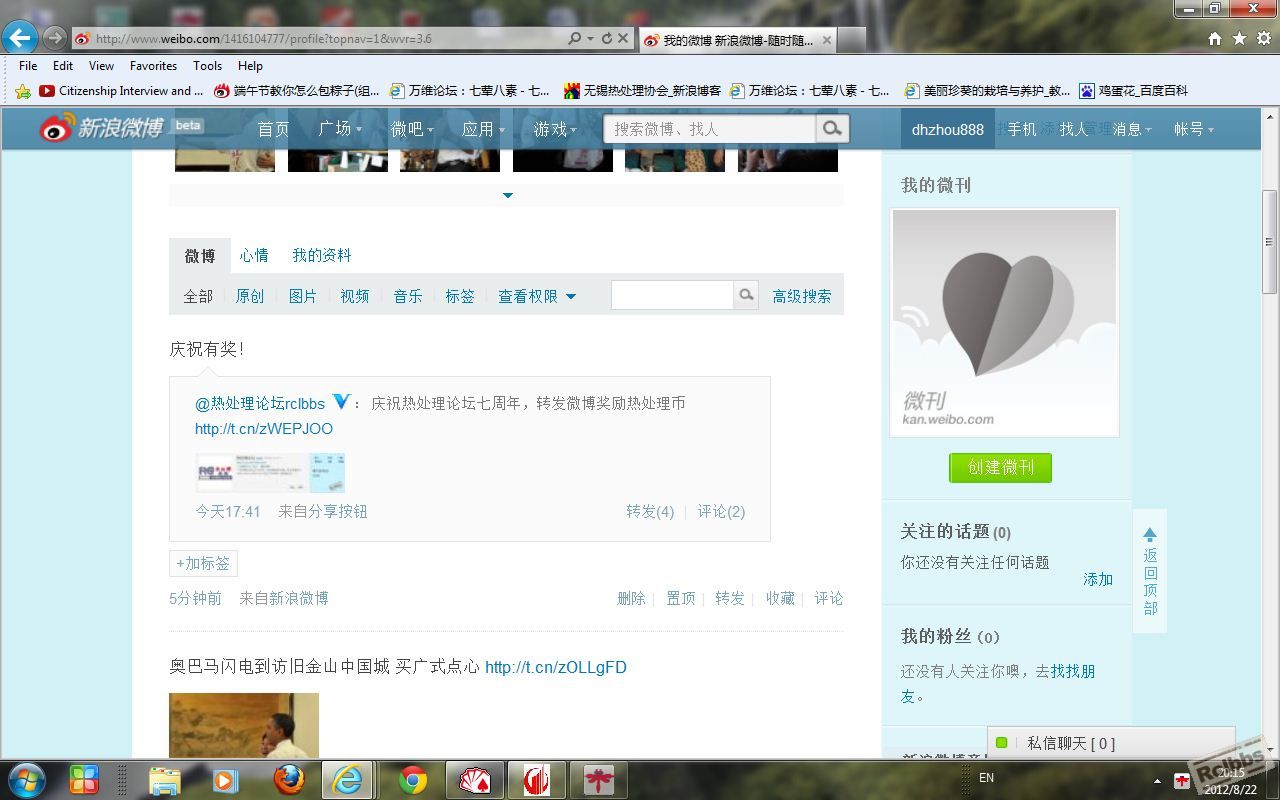Viewport: 1280px width, 800px height.
Task: Click 收藏 to favorite the post
Action: pyautogui.click(x=780, y=598)
